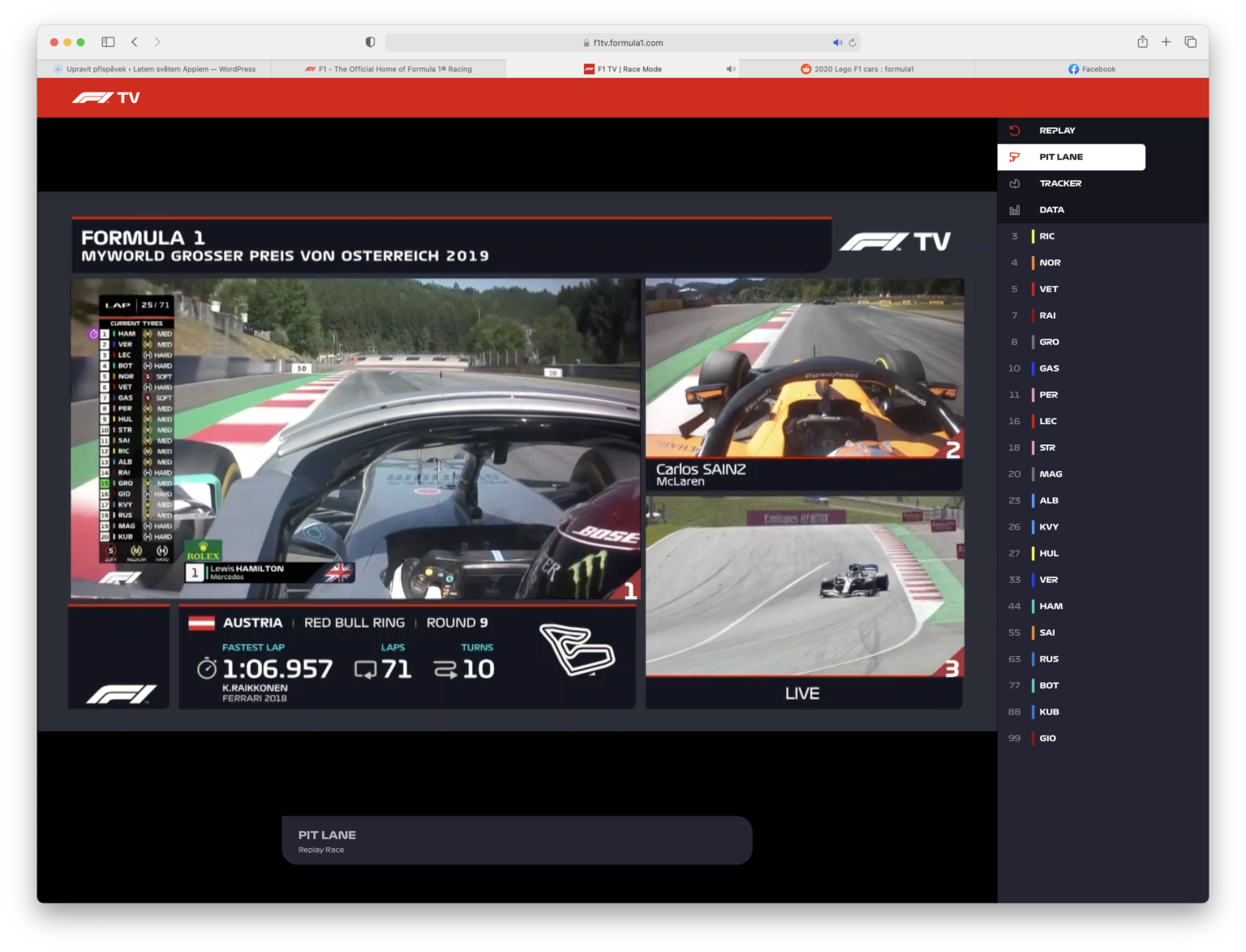Viewport: 1246px width, 952px height.
Task: Select REPLAY in the side menu
Action: pos(1071,131)
